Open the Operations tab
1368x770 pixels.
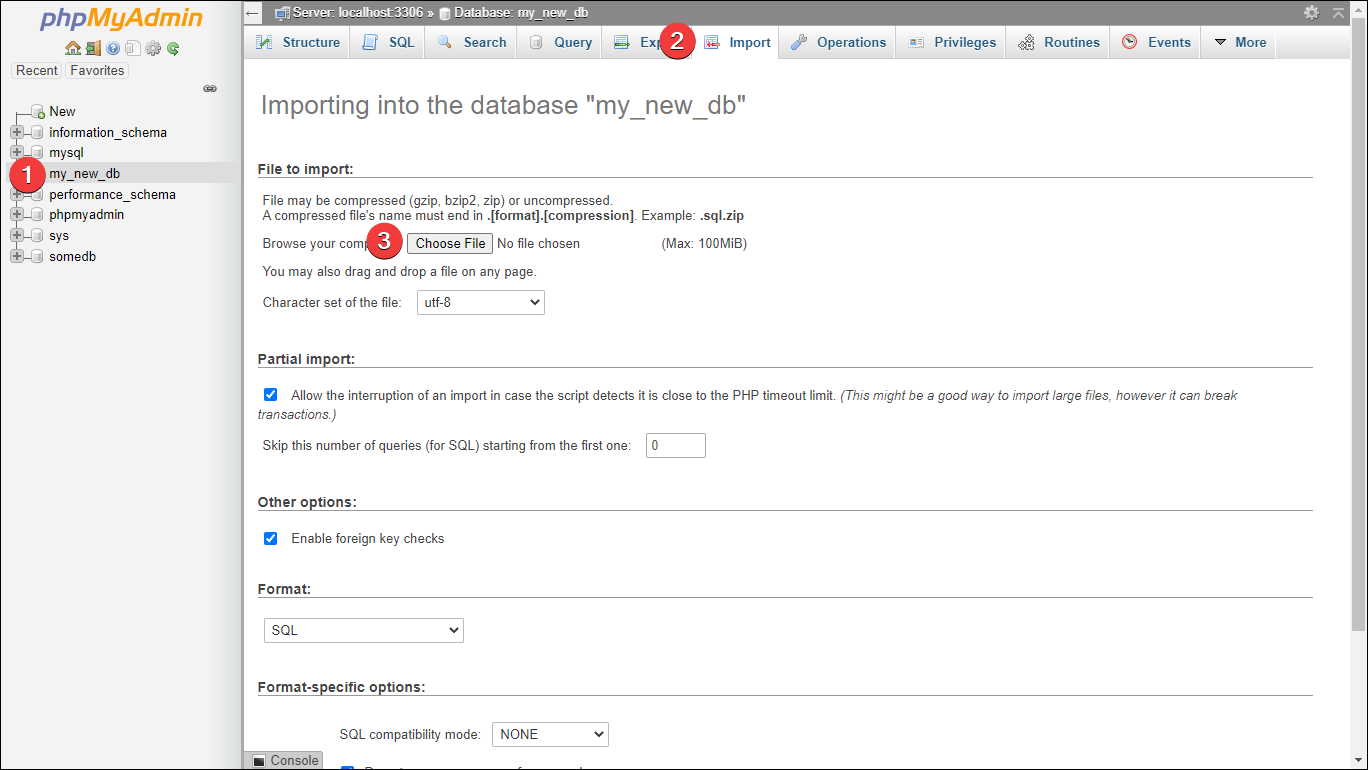[838, 42]
